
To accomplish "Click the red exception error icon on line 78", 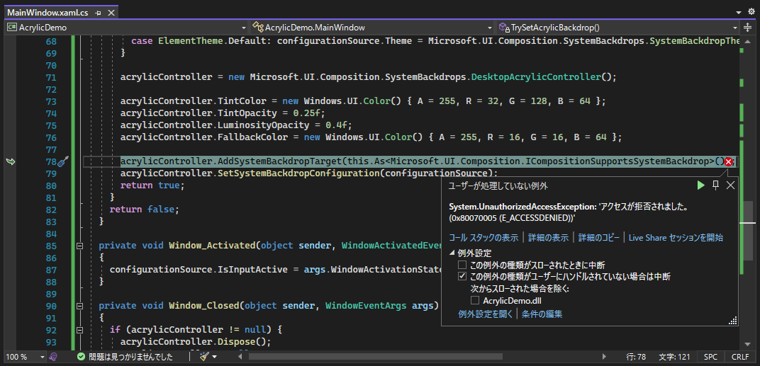I will 728,162.
